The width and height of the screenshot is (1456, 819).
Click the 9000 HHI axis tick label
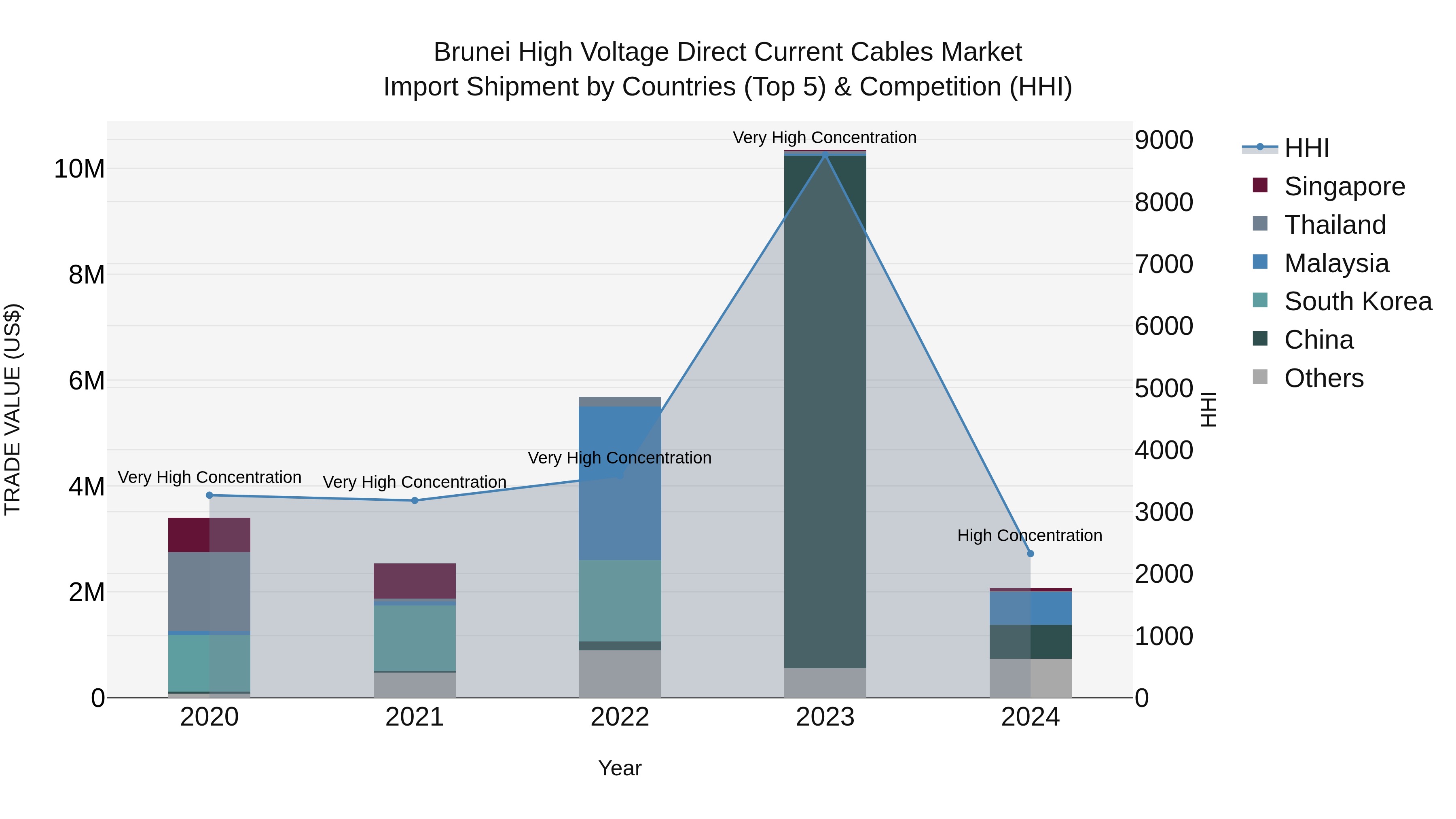pyautogui.click(x=1164, y=140)
